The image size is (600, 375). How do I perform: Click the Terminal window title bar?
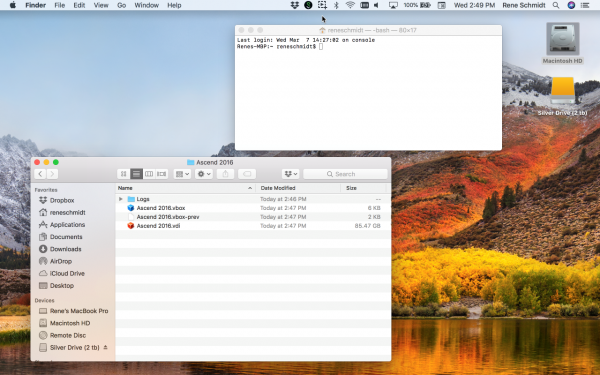368,30
